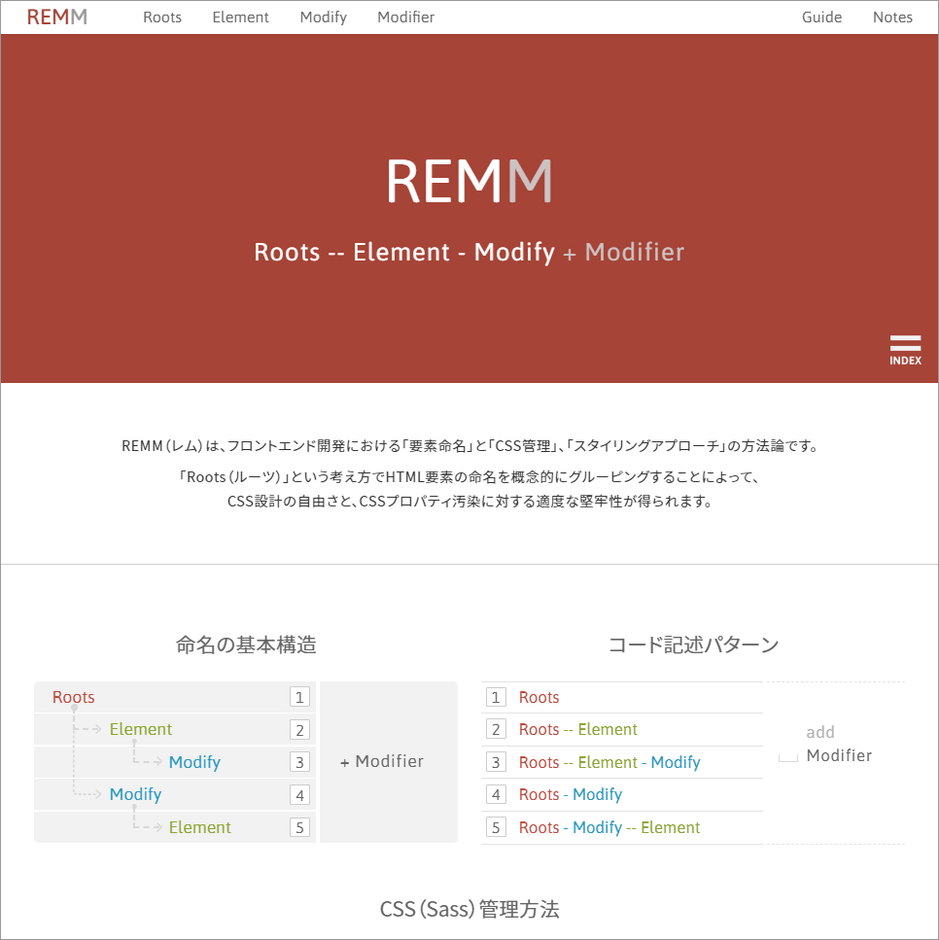
Task: Click badge 4 in the naming structure diagram
Action: 299,794
